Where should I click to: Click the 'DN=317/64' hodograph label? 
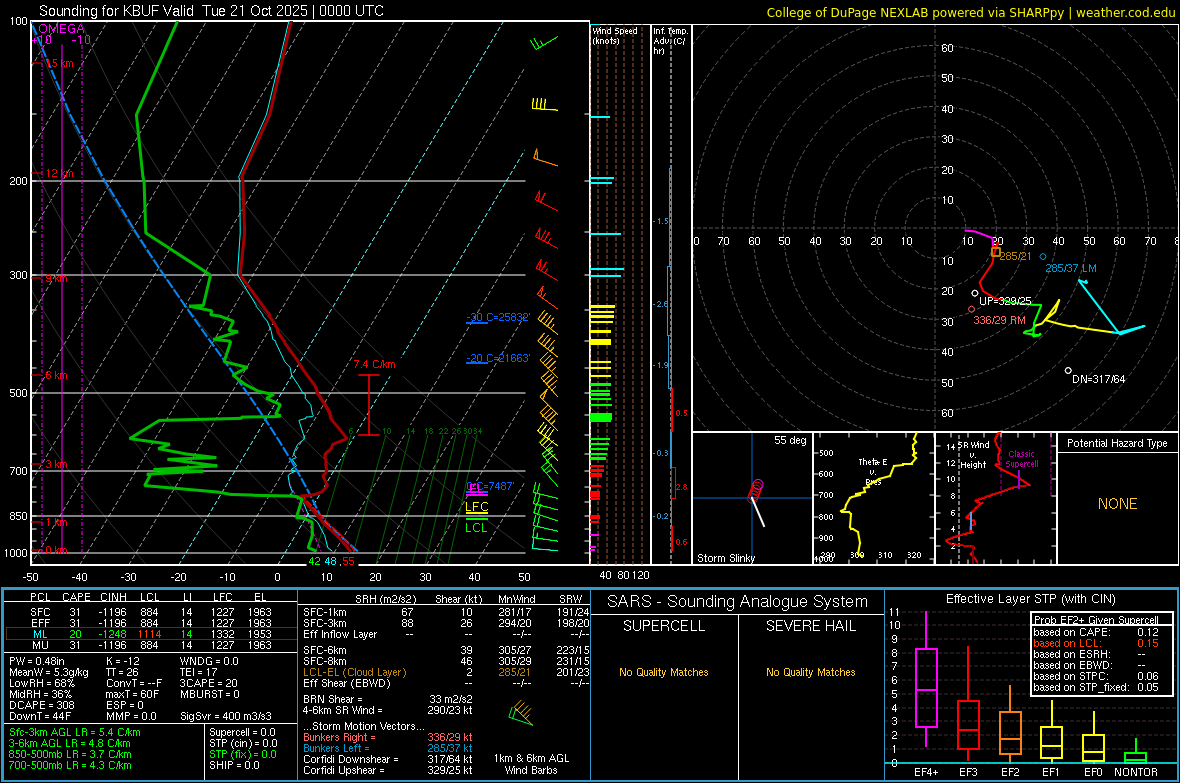point(1098,379)
